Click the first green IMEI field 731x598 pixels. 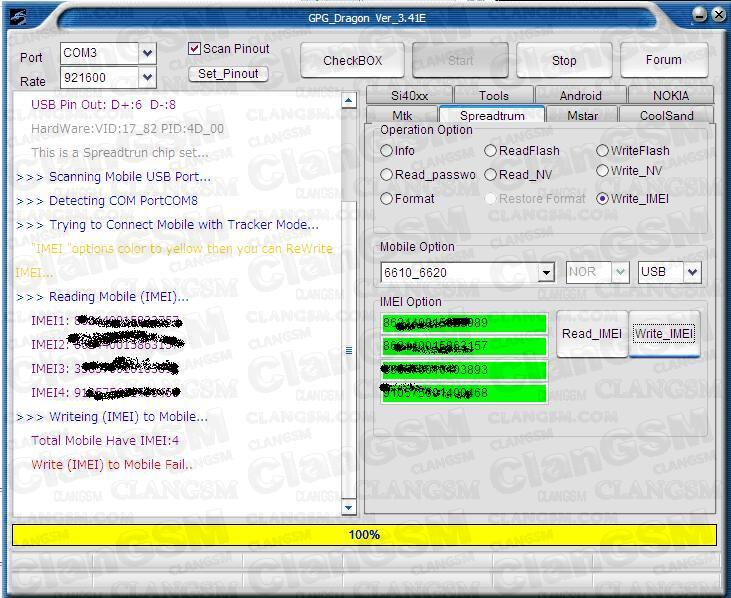pyautogui.click(x=464, y=323)
